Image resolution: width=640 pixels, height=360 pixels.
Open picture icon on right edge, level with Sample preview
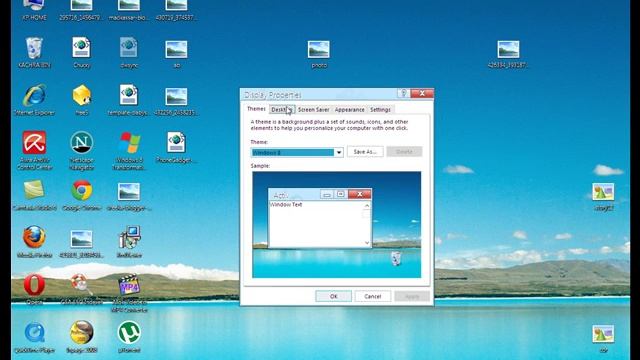coord(603,196)
